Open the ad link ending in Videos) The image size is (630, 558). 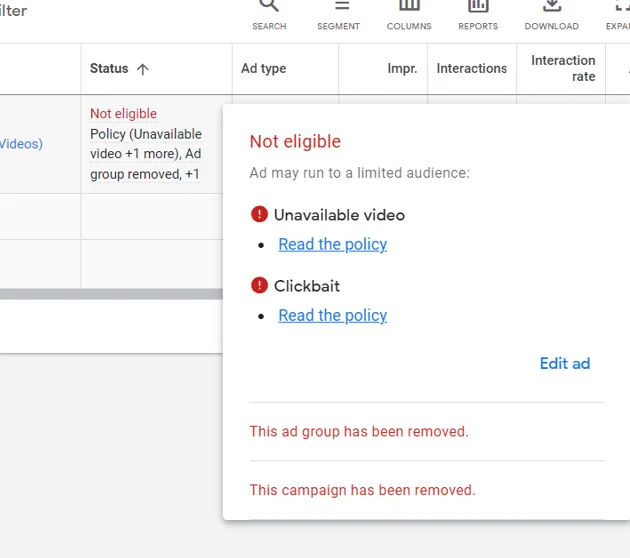click(x=21, y=144)
